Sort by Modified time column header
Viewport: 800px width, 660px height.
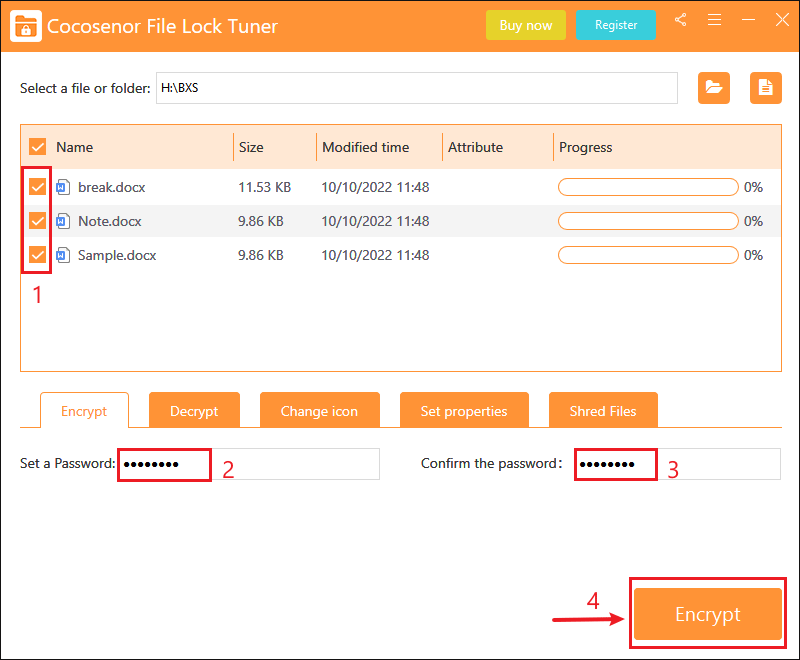366,147
